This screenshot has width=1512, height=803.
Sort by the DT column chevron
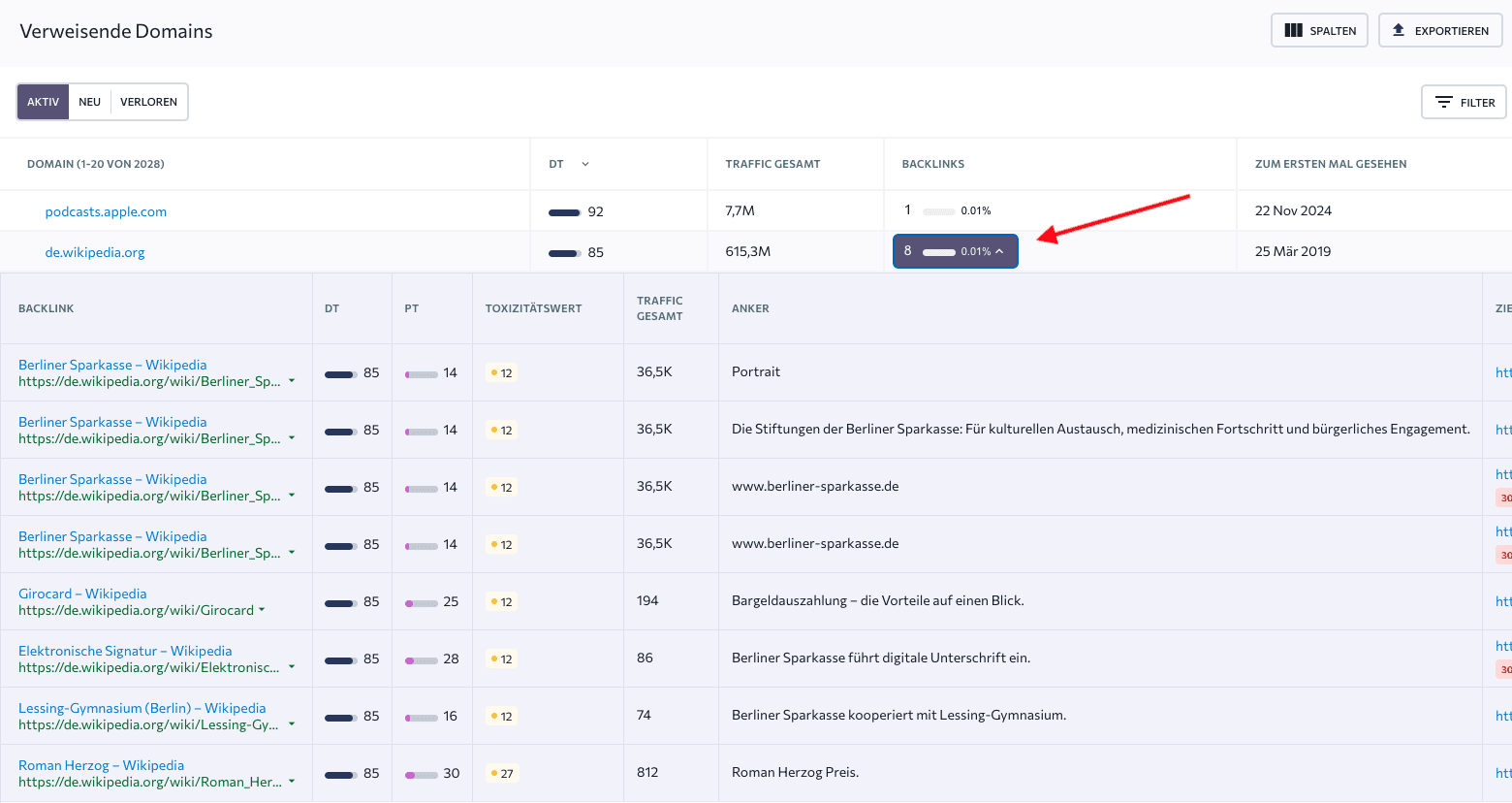585,164
